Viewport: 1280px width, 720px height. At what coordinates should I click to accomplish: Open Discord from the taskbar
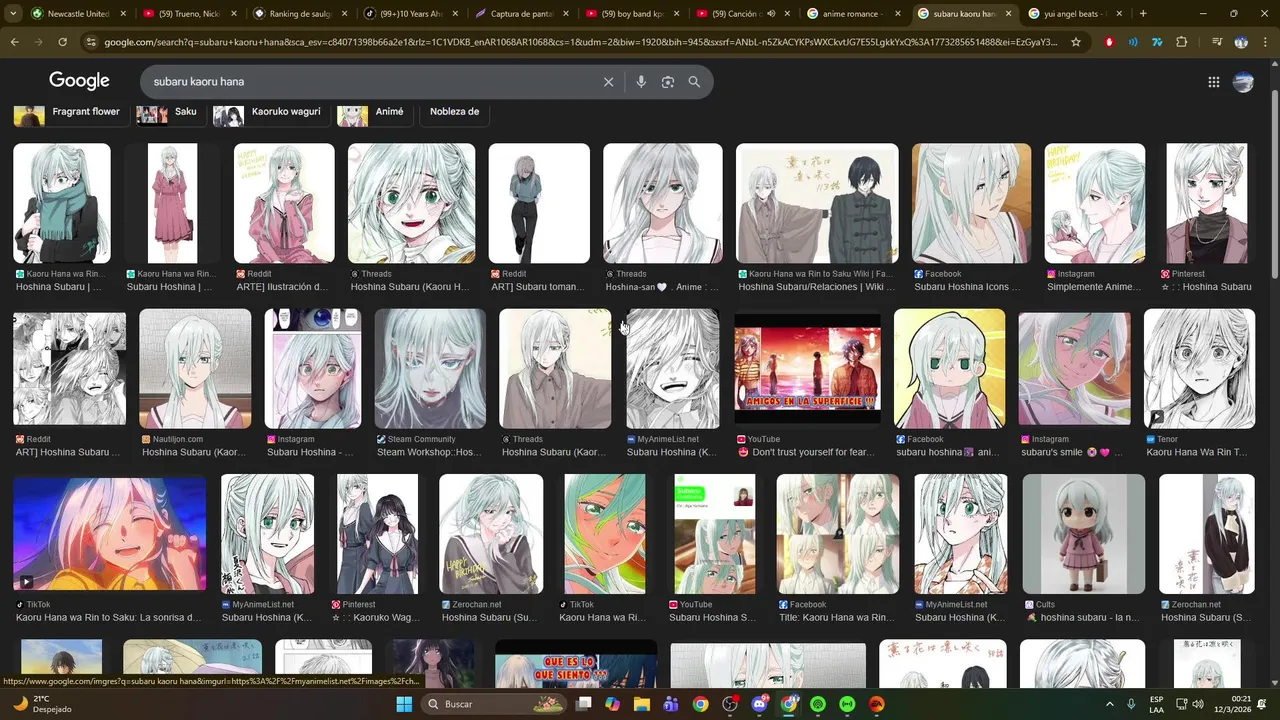coord(759,704)
